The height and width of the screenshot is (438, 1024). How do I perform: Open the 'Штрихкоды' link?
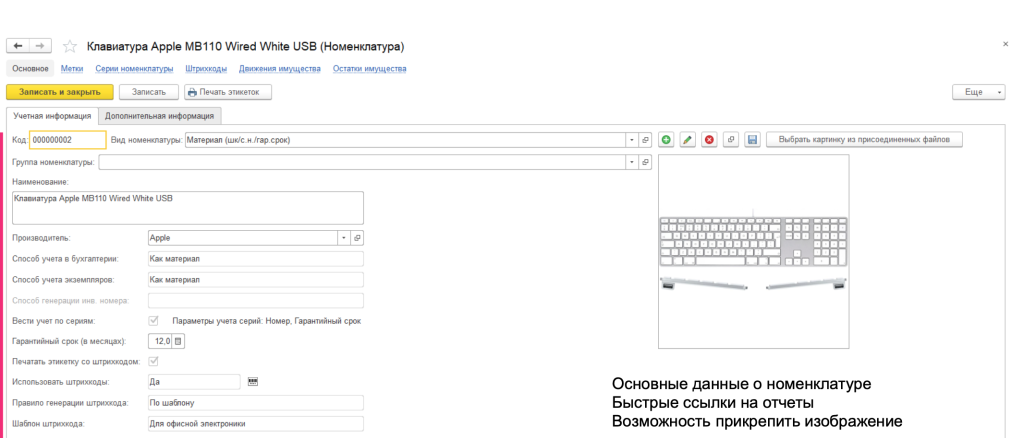click(x=207, y=69)
